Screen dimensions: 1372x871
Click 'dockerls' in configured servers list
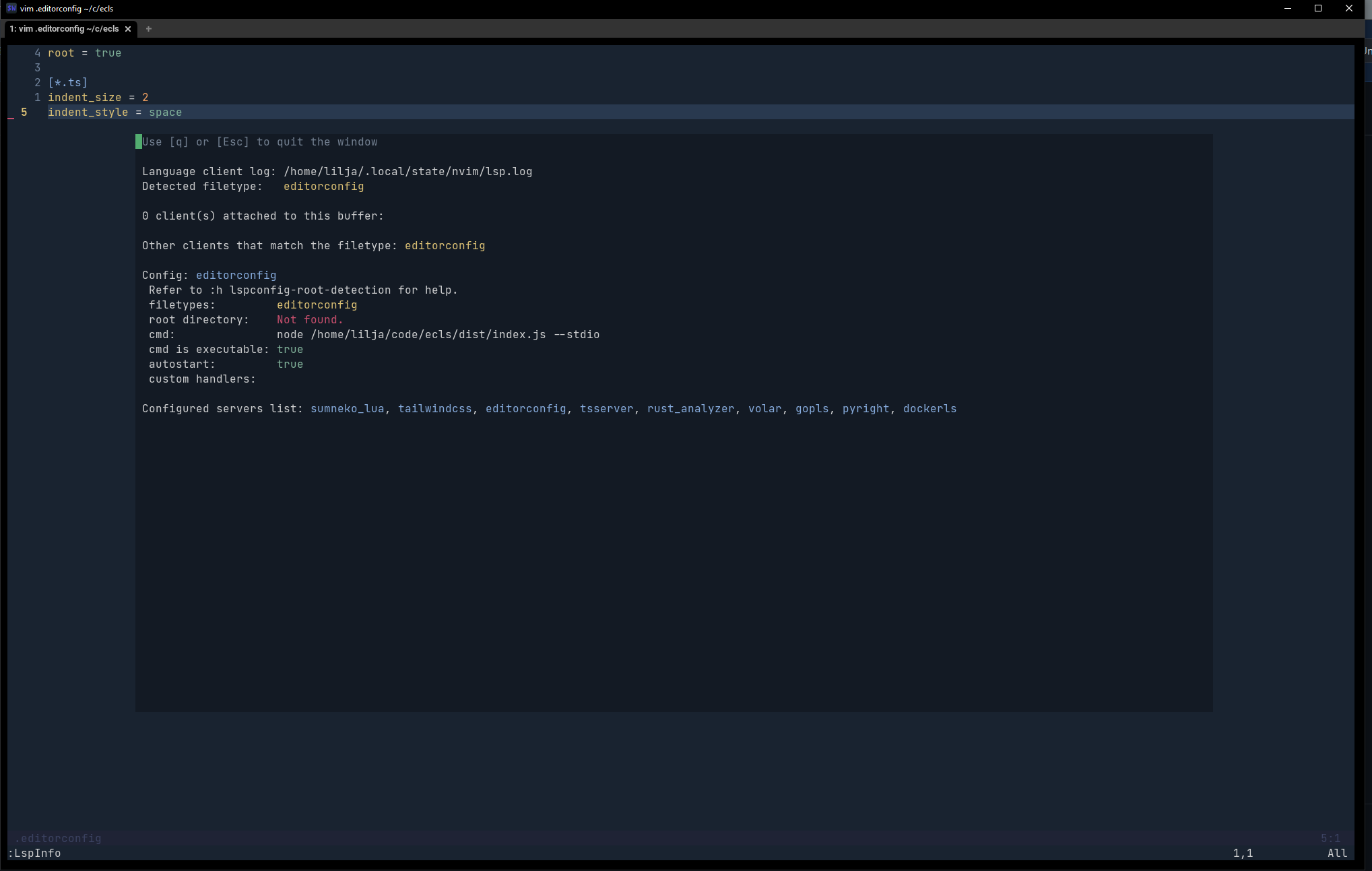click(930, 409)
